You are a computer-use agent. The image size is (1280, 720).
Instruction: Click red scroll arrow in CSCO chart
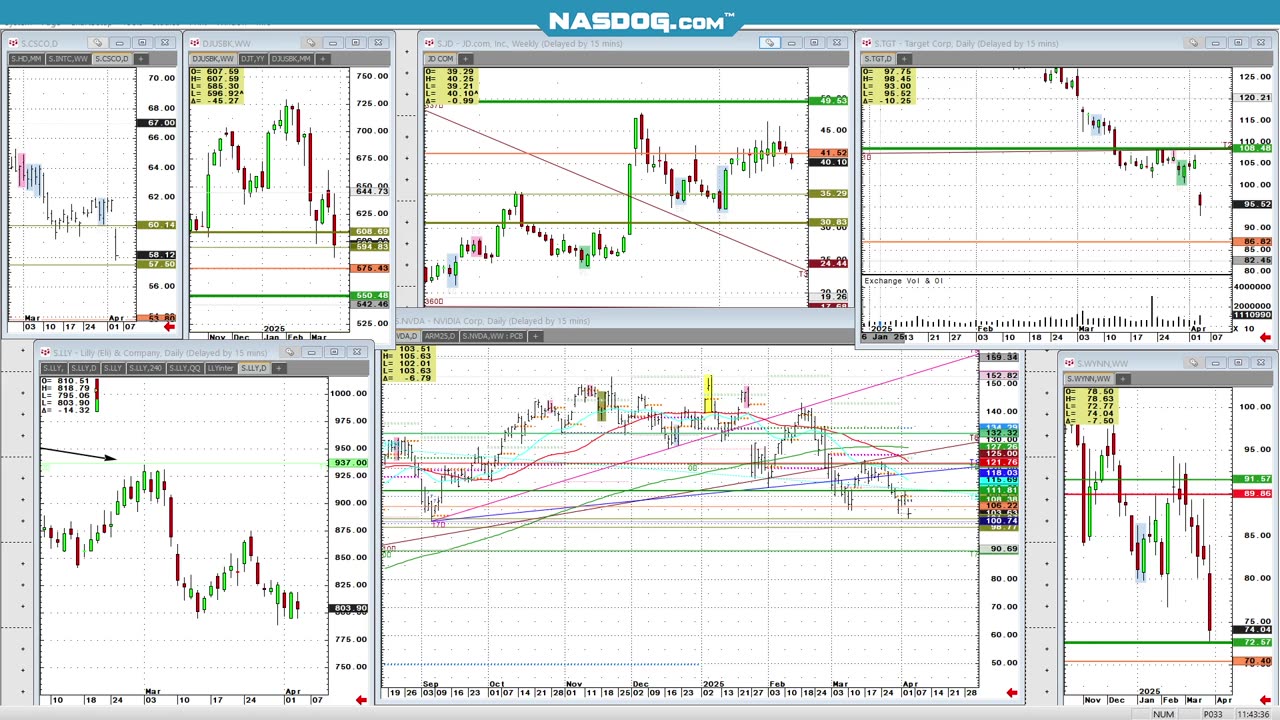(169, 327)
